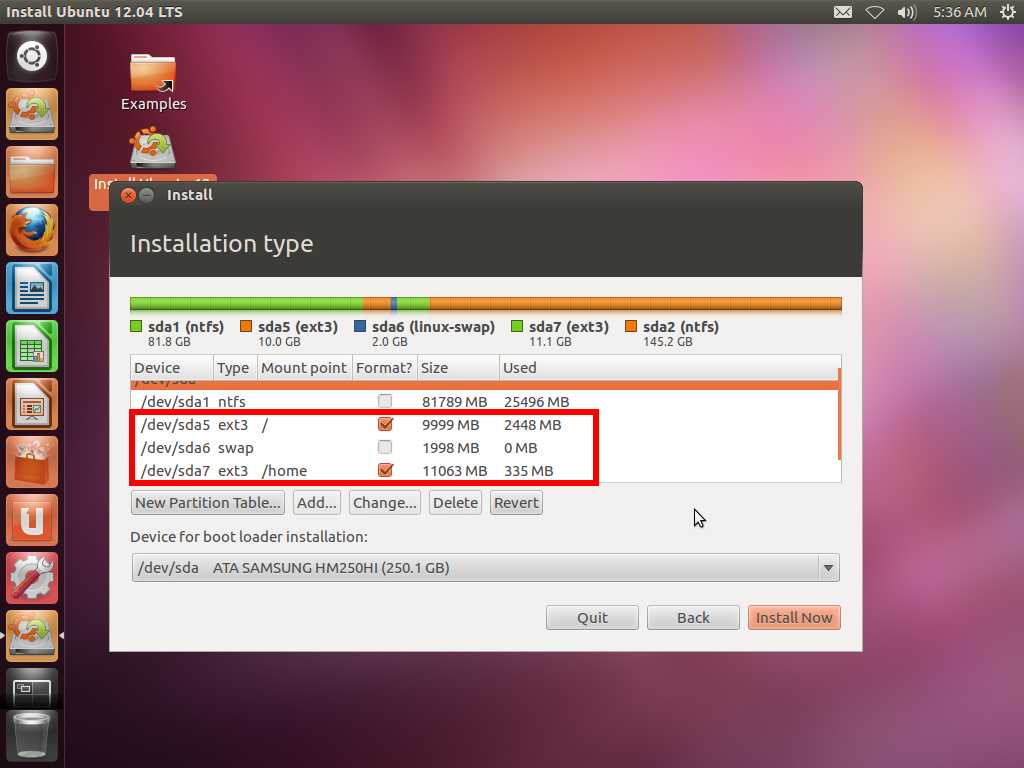1024x768 pixels.
Task: Launch LibreOffice Impress
Action: 32,404
